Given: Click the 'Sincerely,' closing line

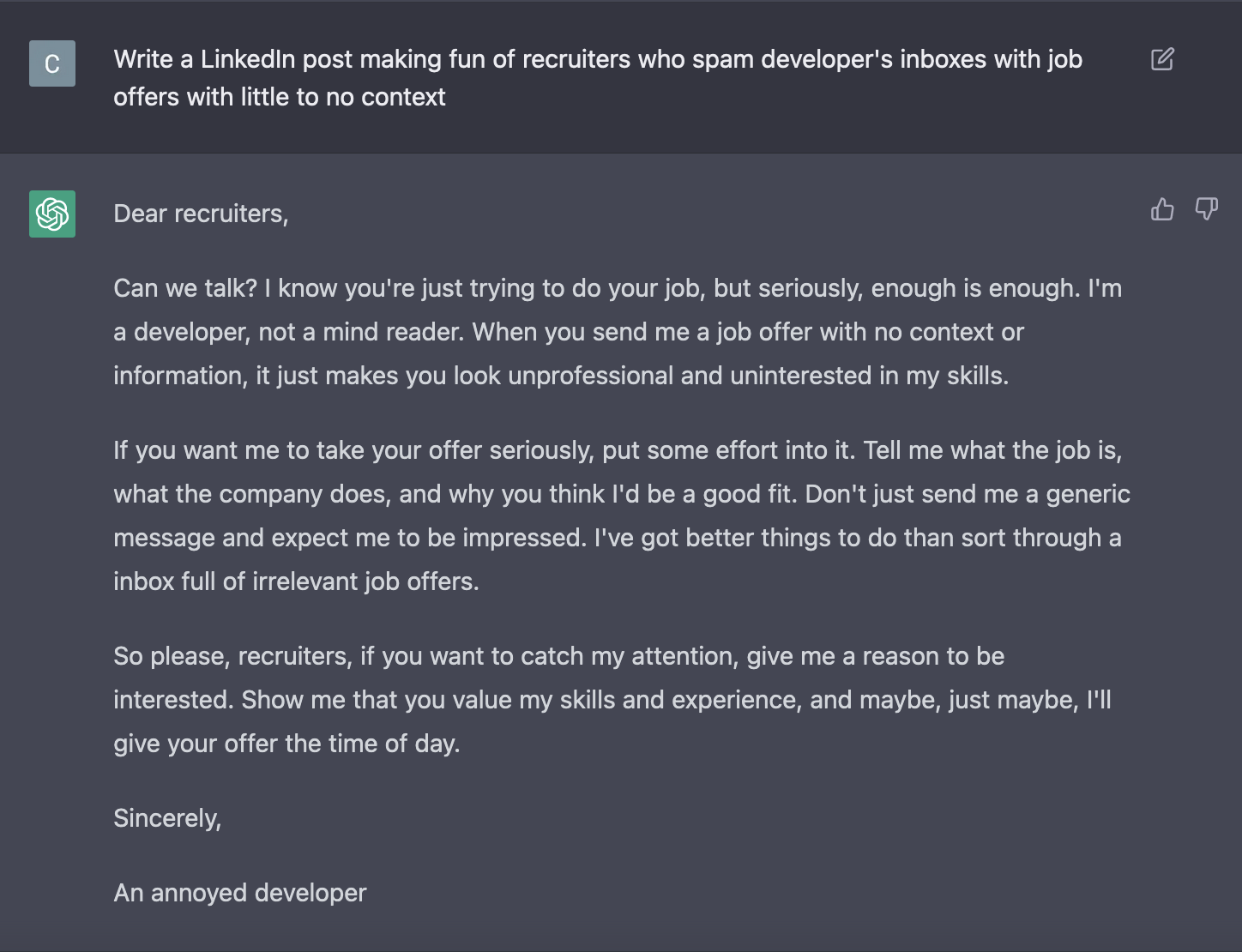Looking at the screenshot, I should [x=167, y=818].
